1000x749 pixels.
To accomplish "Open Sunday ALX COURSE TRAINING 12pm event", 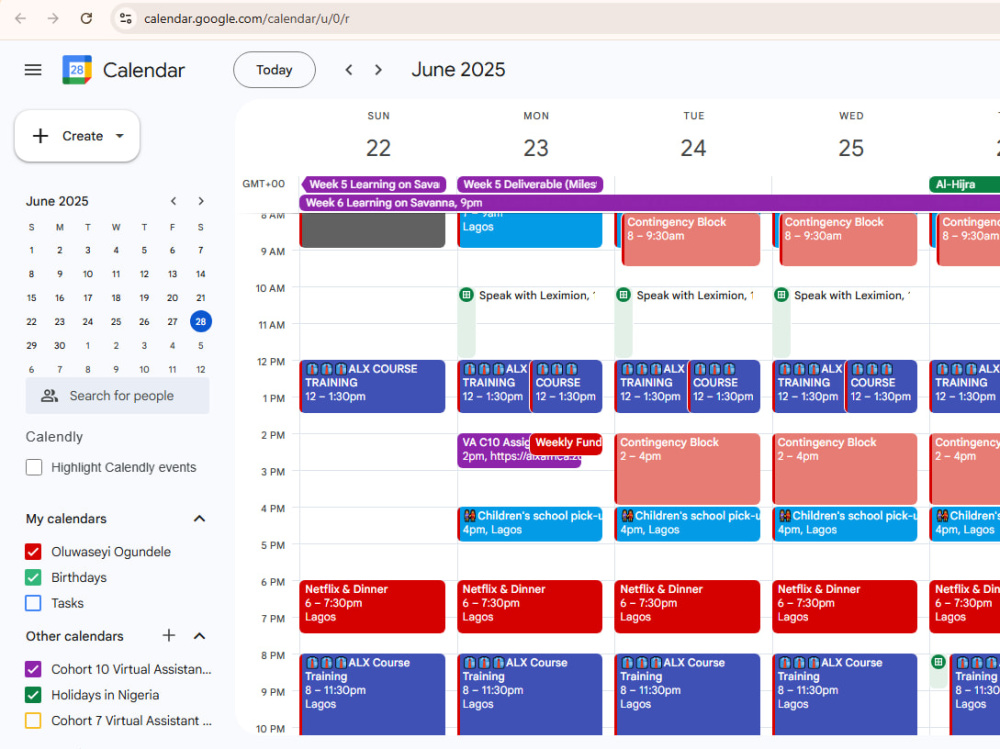I will pos(372,386).
